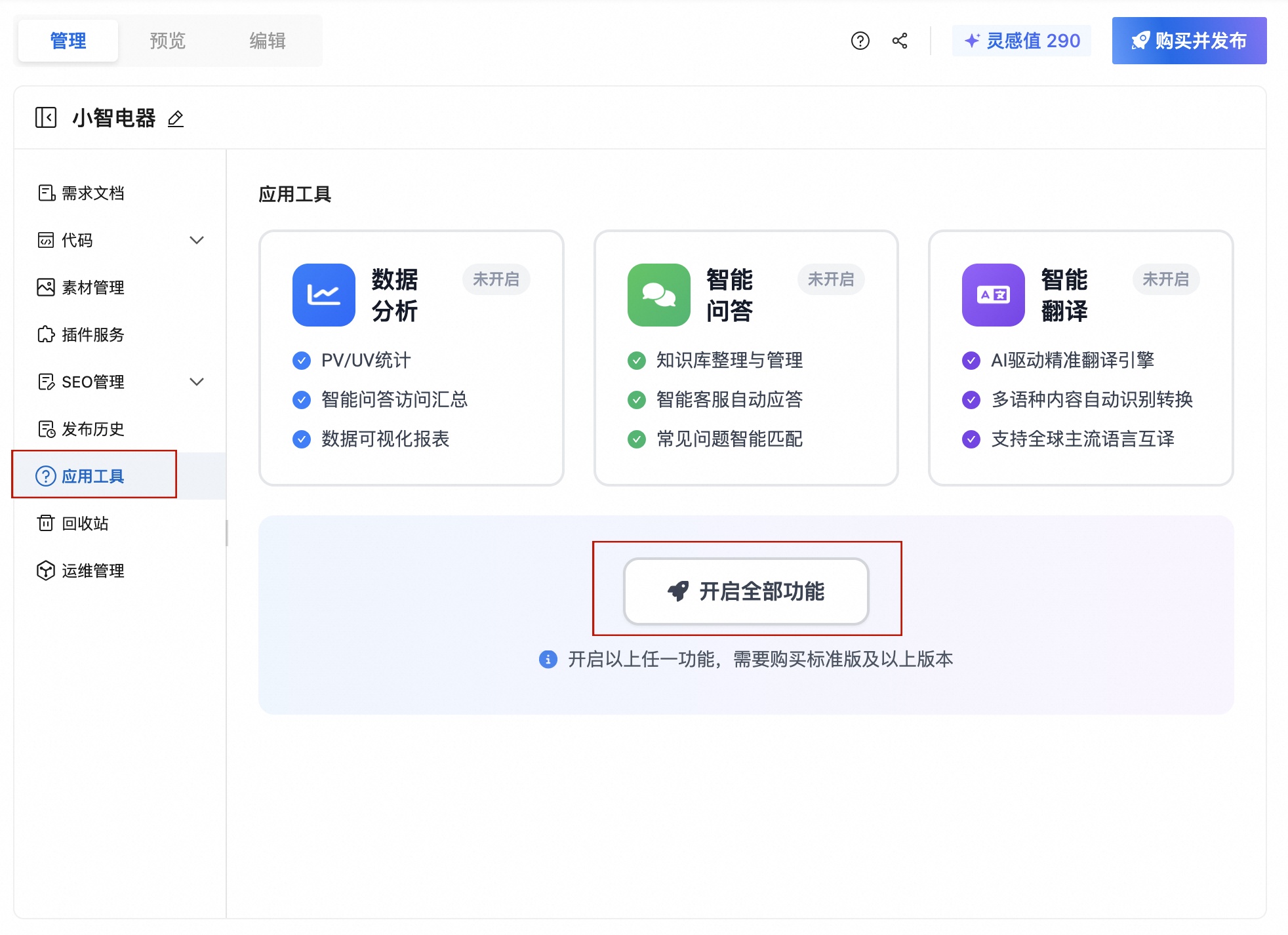Edit project name with the pencil icon
The height and width of the screenshot is (935, 1288).
176,119
